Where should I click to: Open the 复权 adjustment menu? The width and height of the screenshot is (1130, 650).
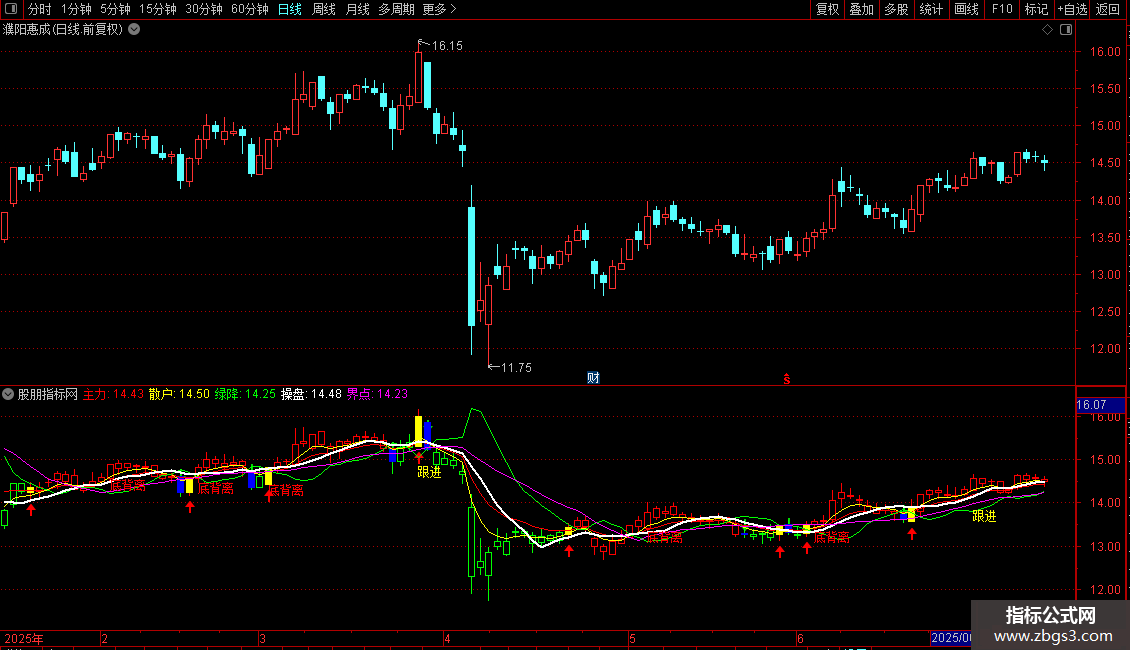click(827, 9)
